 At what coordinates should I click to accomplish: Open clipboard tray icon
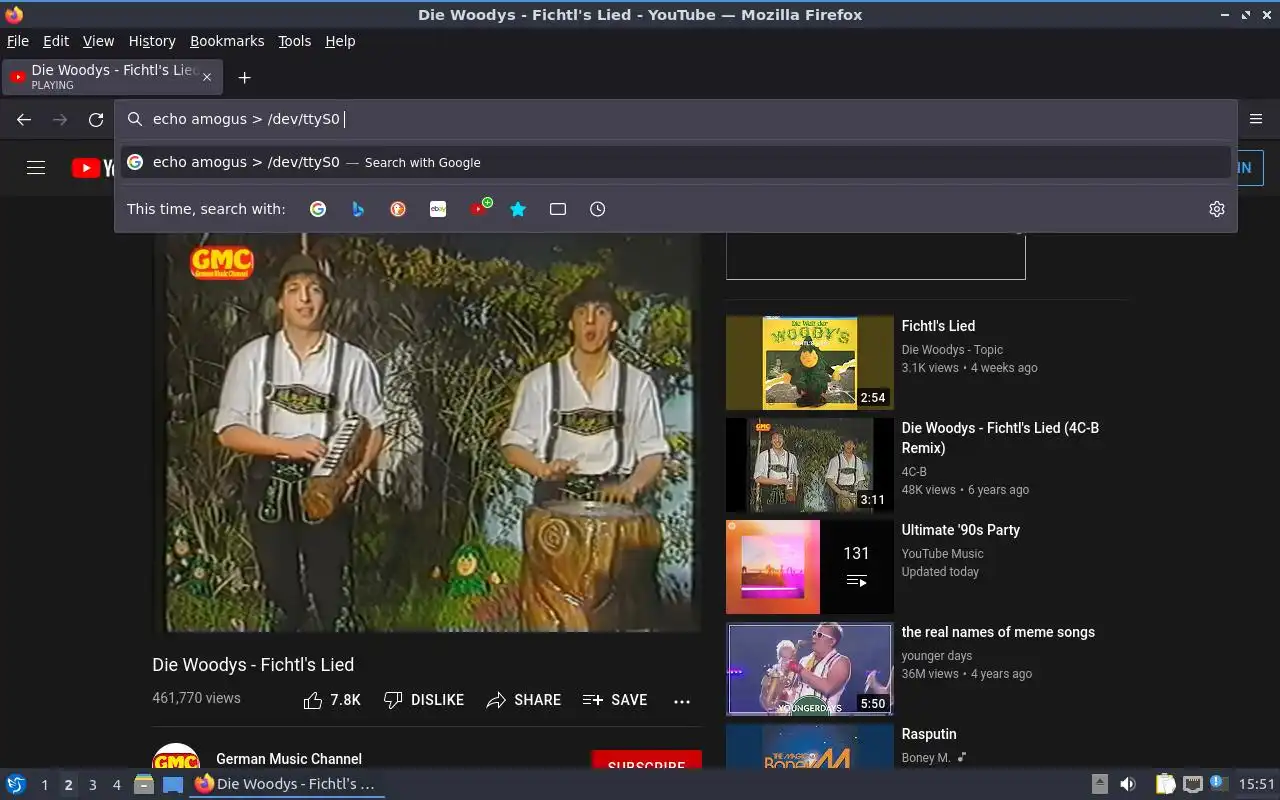click(1165, 784)
